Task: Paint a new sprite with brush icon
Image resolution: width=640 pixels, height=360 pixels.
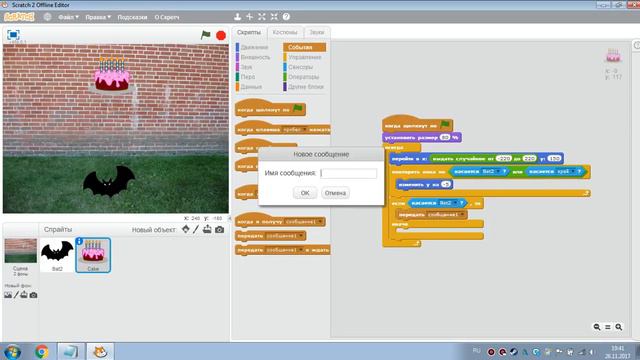Action: point(196,229)
